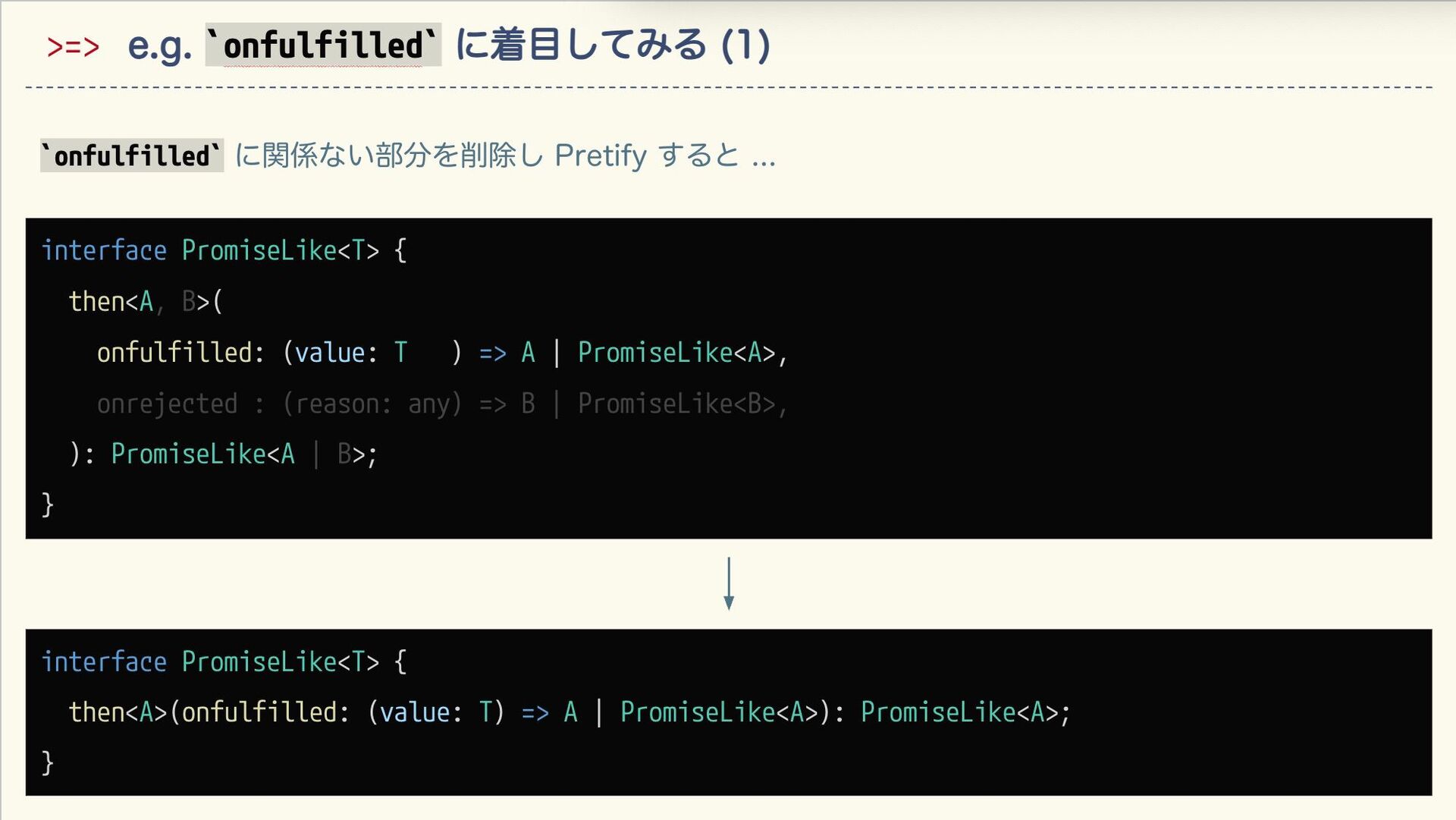Image resolution: width=1456 pixels, height=820 pixels.
Task: Click 'interface' keyword in bottom code block
Action: coord(104,661)
